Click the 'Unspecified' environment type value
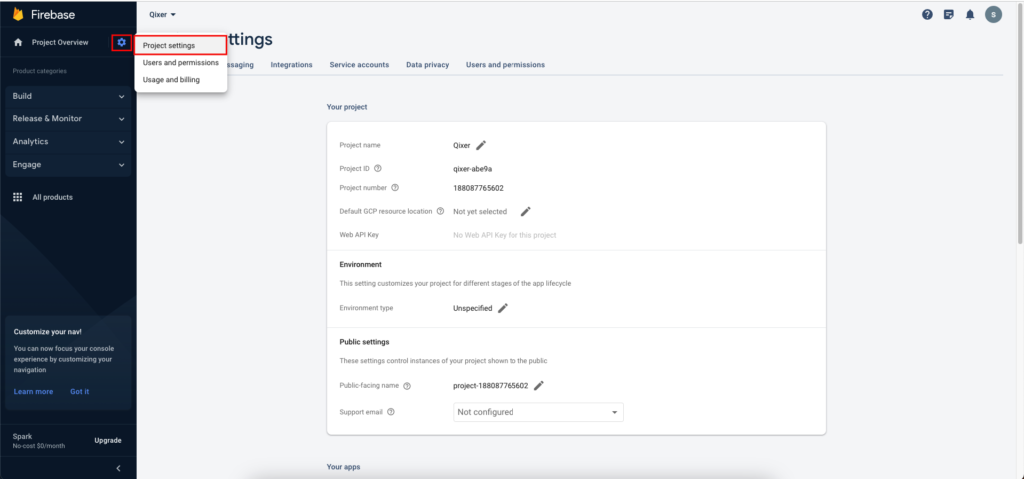Screen dimensions: 1024x479 tap(473, 308)
